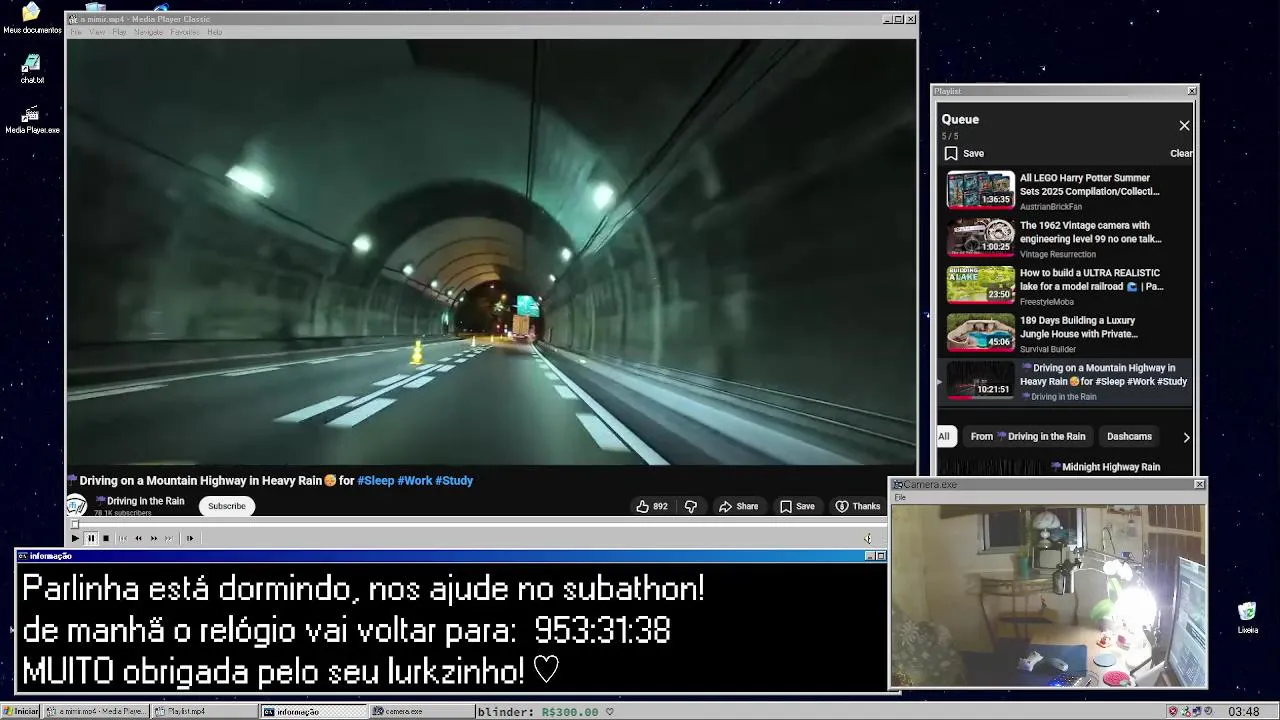
Task: Open chat.txt desktop file icon
Action: [x=32, y=69]
